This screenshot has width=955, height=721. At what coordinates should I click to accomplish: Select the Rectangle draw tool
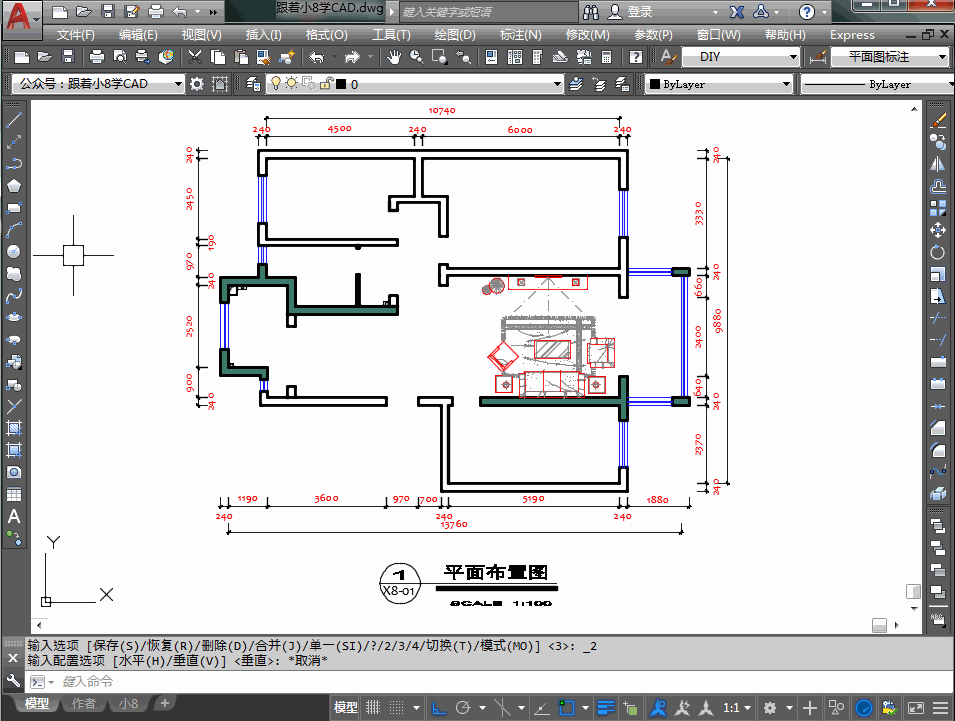[x=13, y=208]
